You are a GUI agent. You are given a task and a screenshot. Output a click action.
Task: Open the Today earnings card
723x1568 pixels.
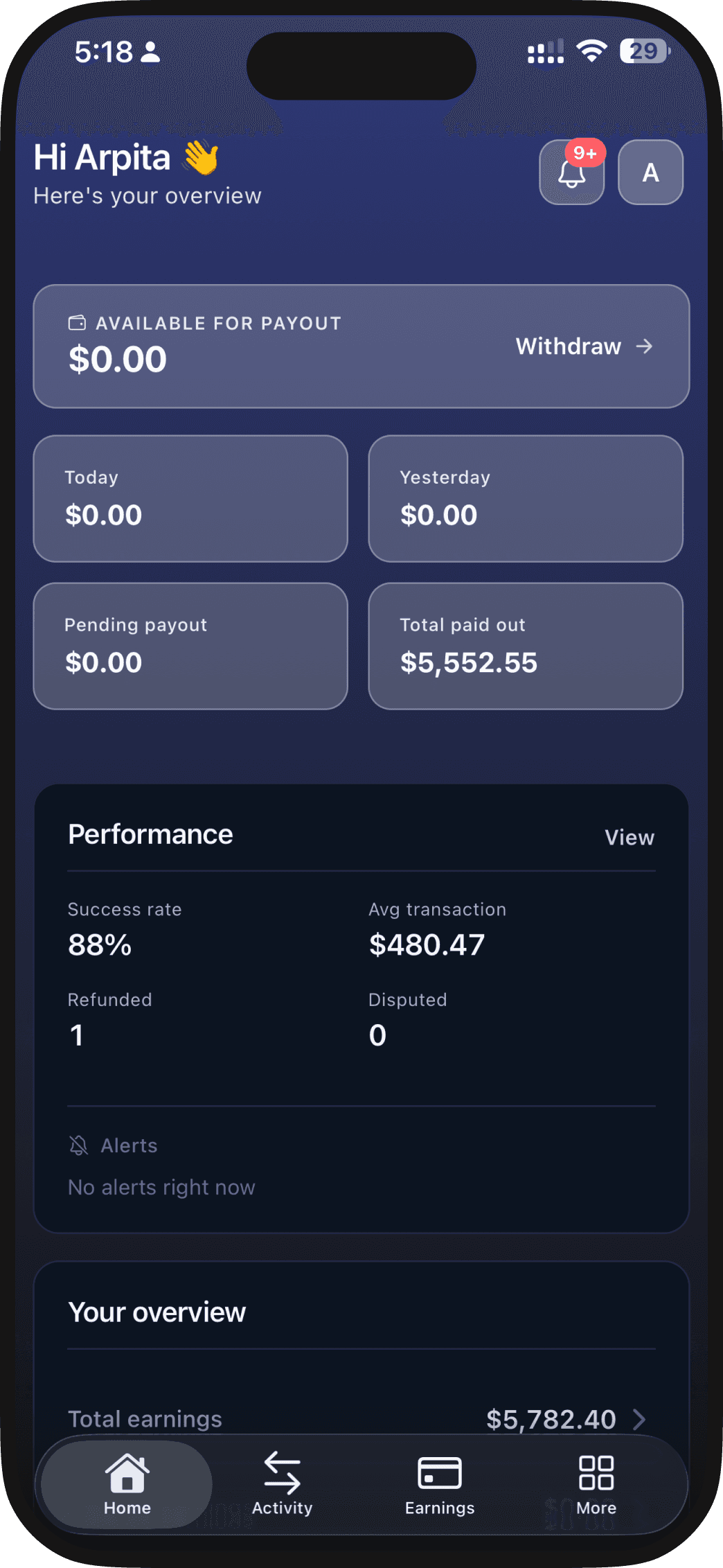(x=190, y=498)
